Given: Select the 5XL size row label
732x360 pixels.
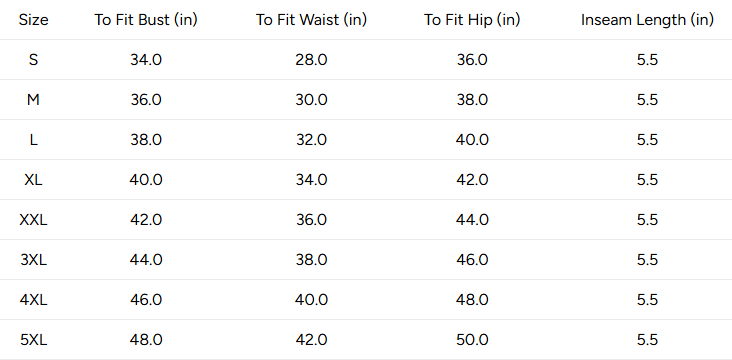Looking at the screenshot, I should (33, 340).
